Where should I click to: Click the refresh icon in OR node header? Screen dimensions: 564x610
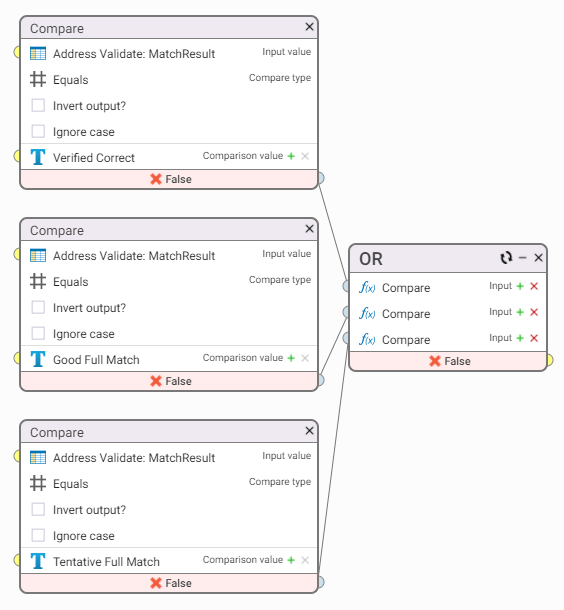point(506,258)
